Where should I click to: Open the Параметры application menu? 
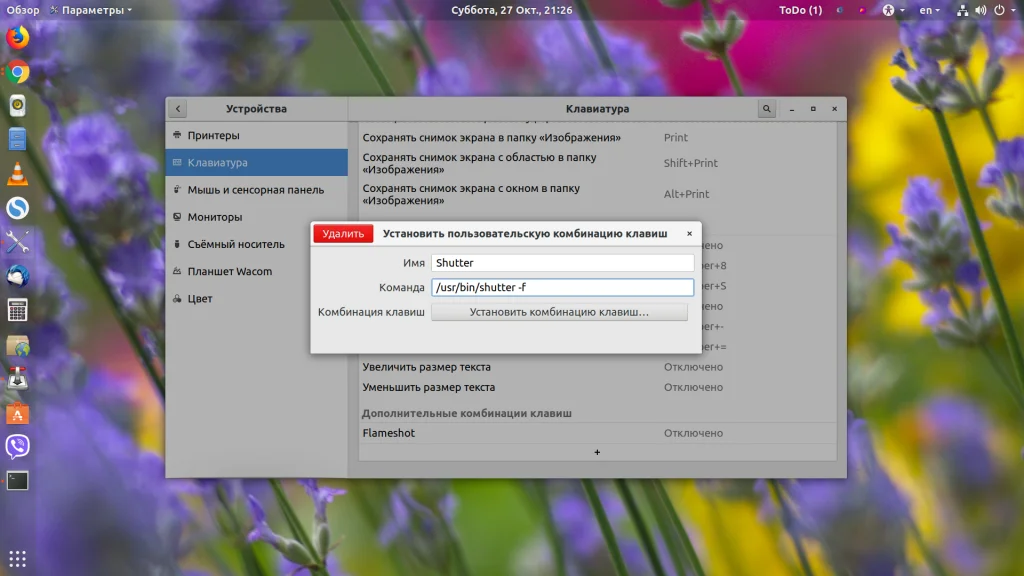coord(91,10)
